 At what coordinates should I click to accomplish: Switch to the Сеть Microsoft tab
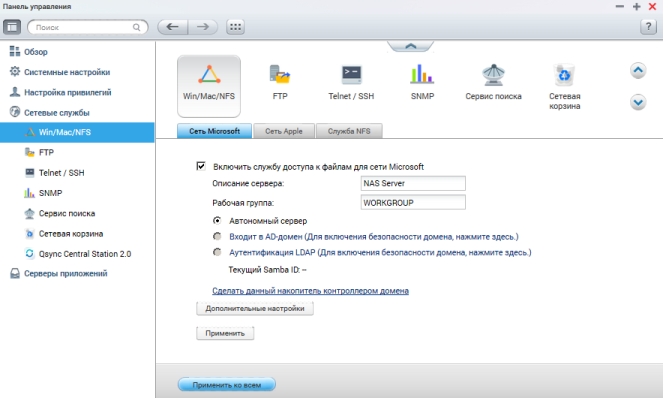[x=214, y=131]
